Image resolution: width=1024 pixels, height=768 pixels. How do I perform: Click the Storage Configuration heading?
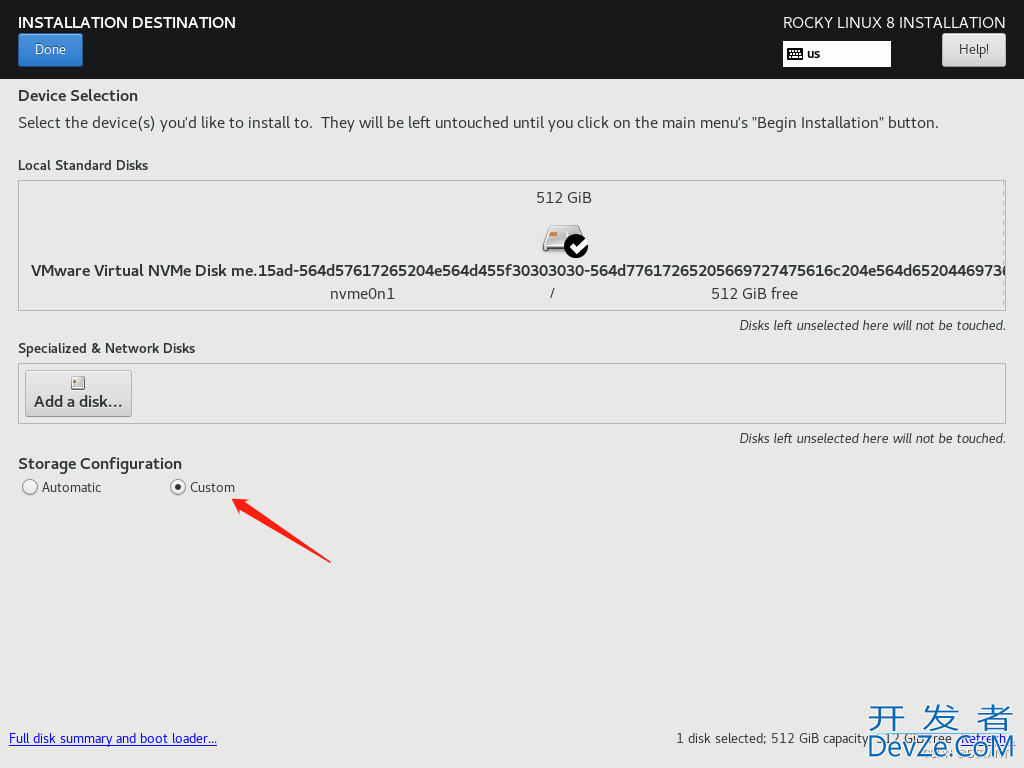[100, 464]
